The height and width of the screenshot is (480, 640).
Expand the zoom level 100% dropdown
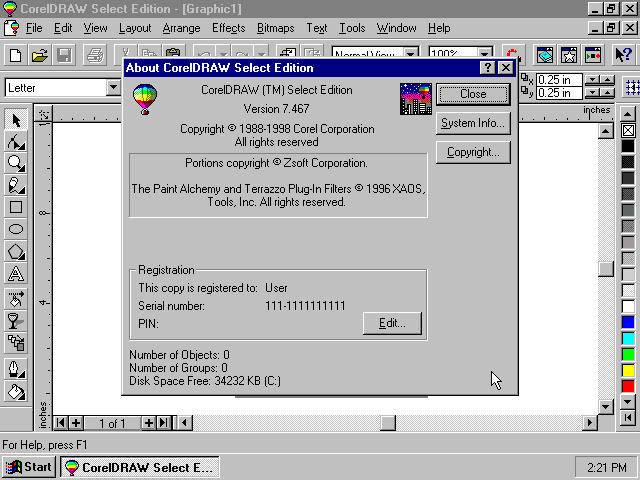click(x=484, y=53)
